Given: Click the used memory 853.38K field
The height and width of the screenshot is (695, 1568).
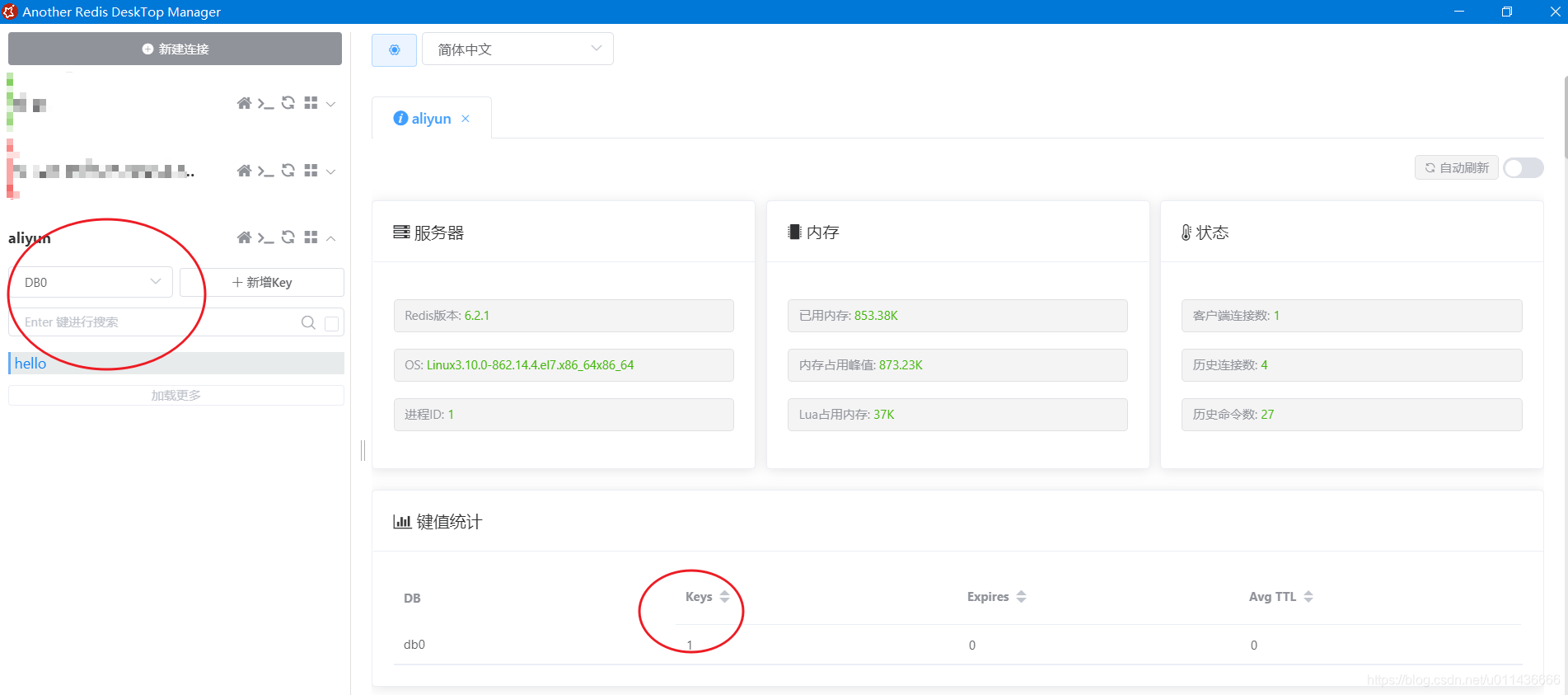Looking at the screenshot, I should [957, 316].
